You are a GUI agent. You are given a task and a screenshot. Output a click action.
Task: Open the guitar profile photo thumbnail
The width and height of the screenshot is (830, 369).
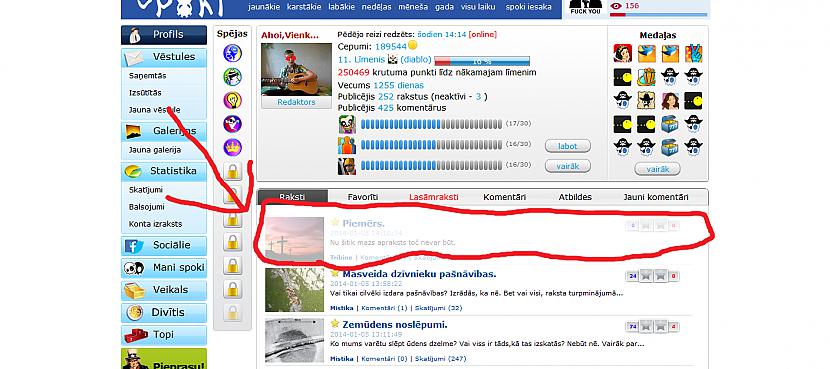tap(296, 69)
